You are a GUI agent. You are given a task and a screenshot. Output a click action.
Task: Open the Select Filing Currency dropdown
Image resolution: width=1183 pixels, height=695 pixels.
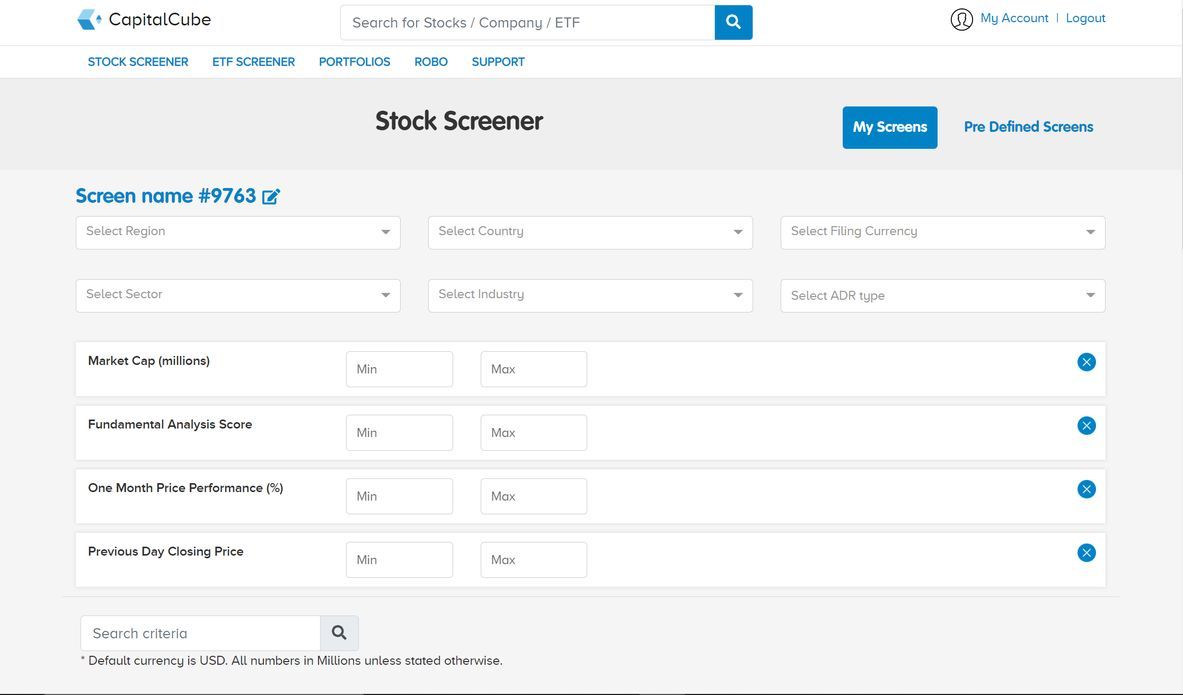pyautogui.click(x=942, y=232)
